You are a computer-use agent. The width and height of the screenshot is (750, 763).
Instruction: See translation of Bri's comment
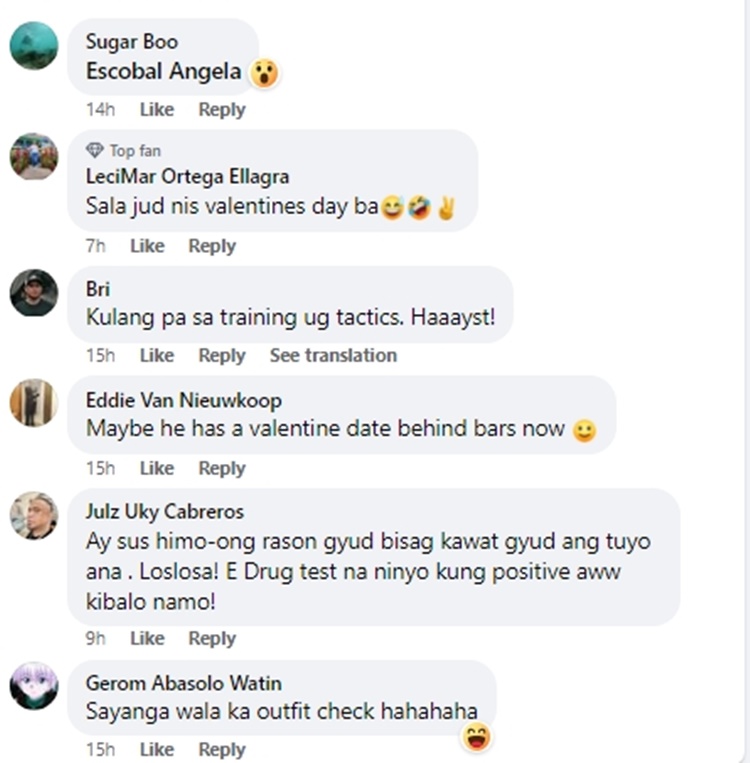333,355
